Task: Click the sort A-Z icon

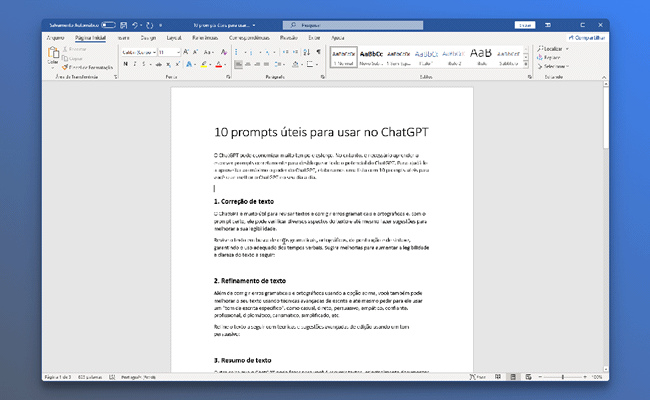Action: tap(307, 52)
